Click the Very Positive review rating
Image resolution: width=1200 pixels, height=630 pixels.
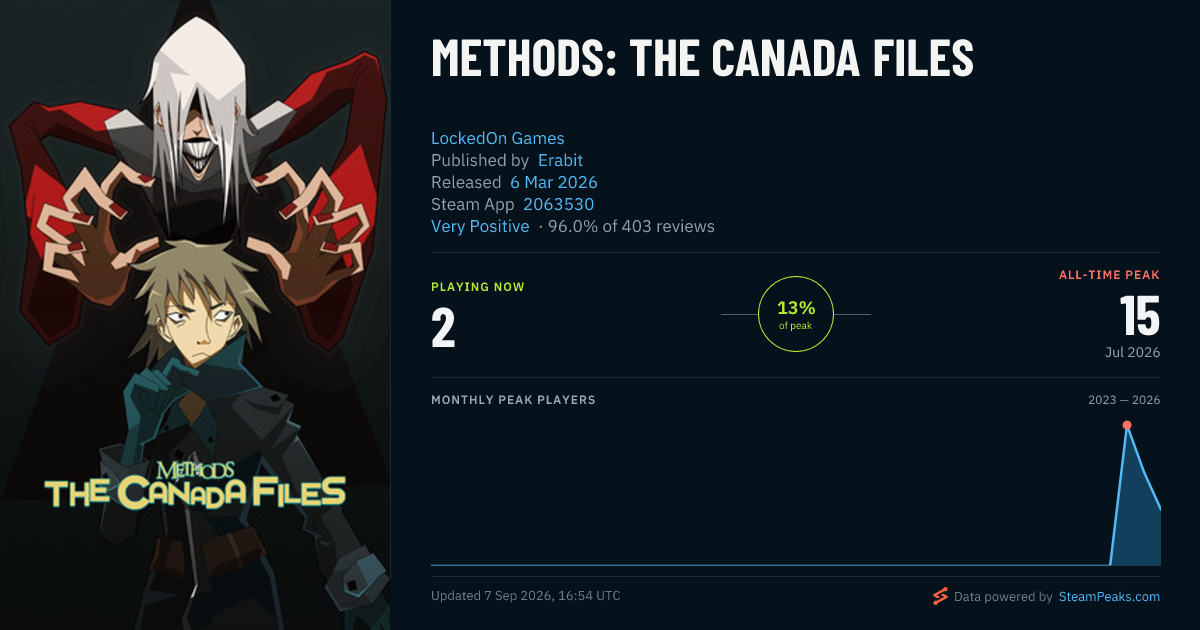pyautogui.click(x=480, y=226)
